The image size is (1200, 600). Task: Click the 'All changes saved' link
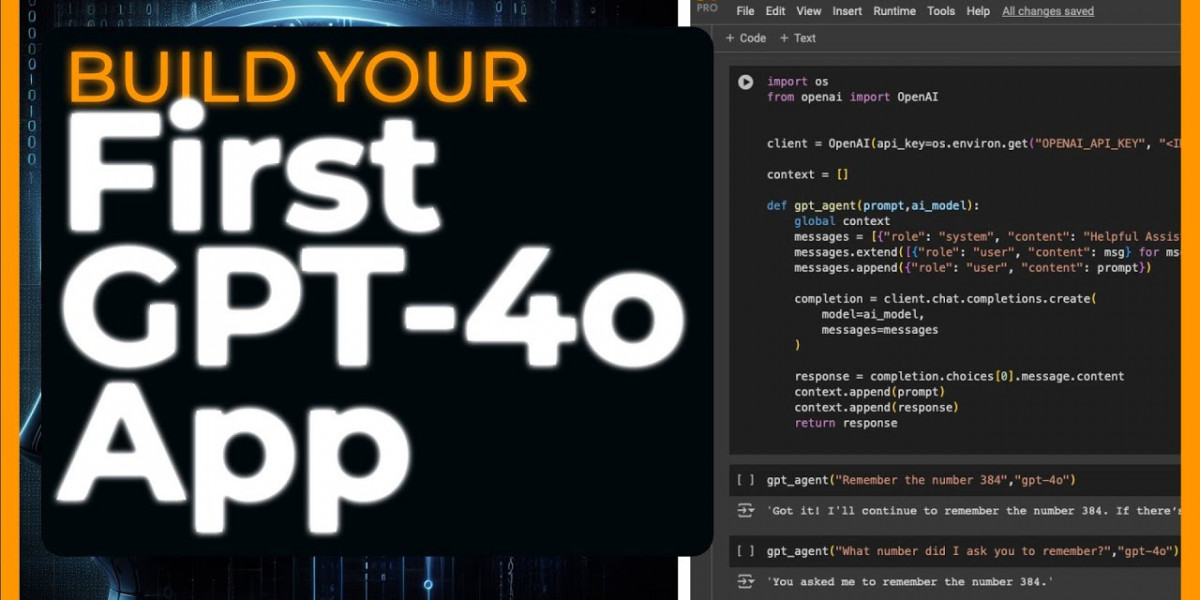click(1047, 11)
